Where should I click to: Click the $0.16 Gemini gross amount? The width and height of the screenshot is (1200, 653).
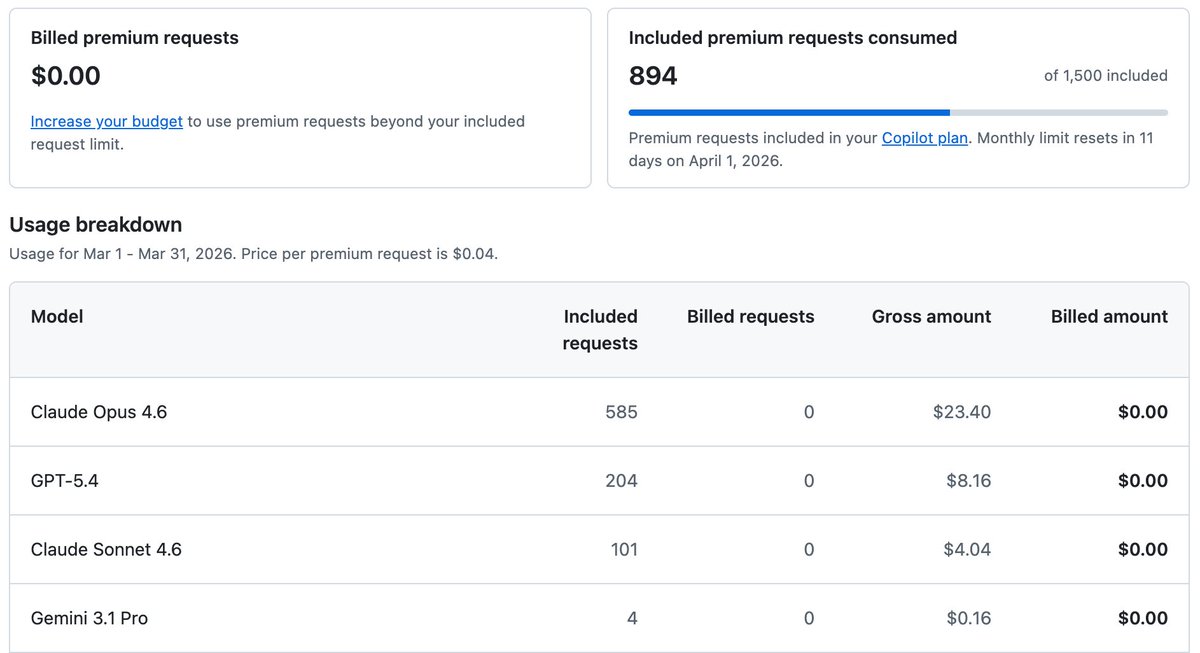(x=968, y=618)
